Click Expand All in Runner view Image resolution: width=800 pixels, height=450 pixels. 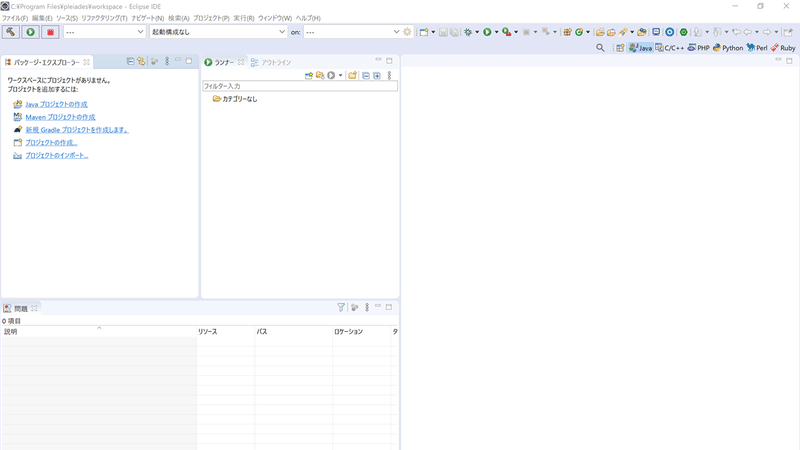[377, 76]
